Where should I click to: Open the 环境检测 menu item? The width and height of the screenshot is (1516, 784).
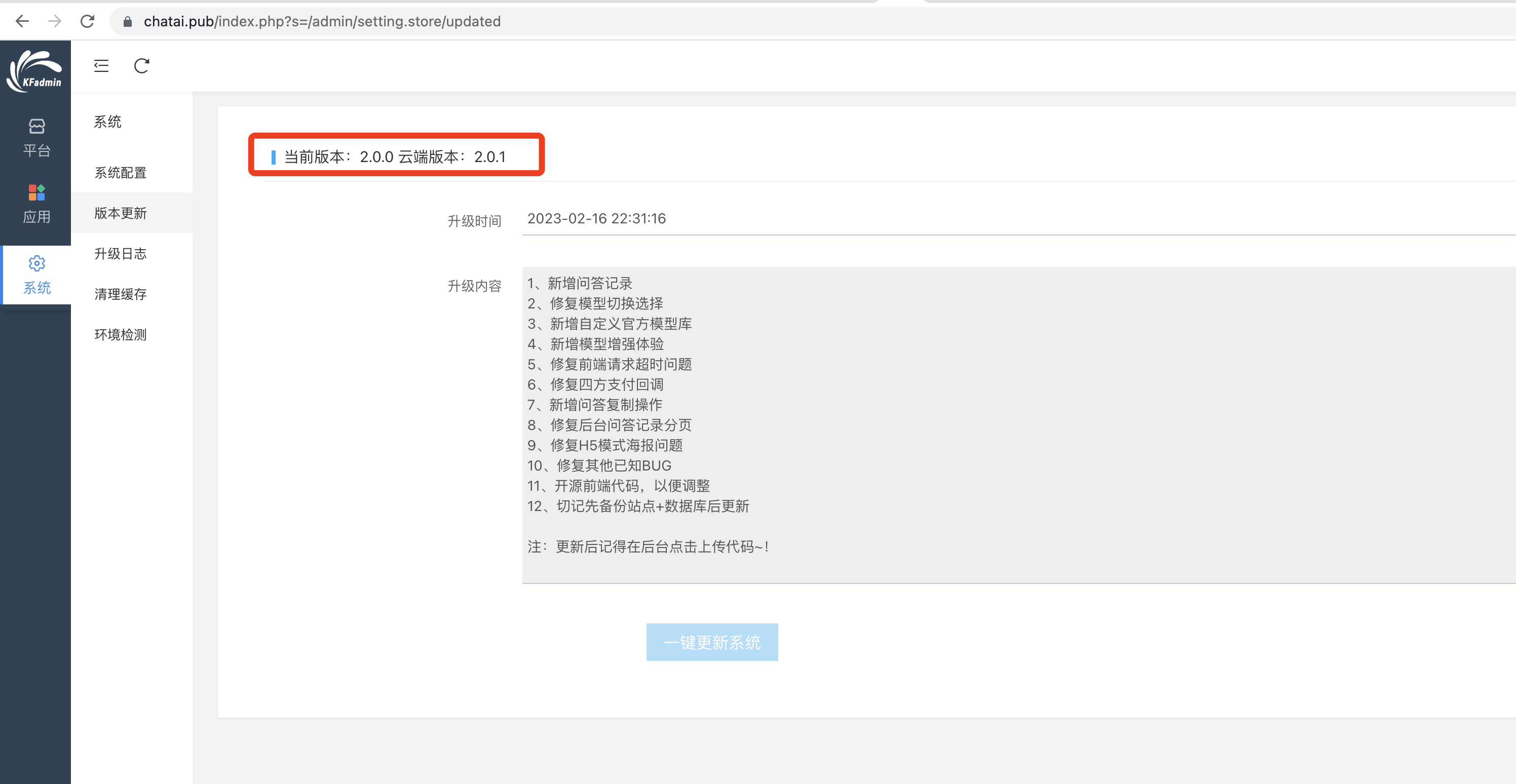pyautogui.click(x=120, y=335)
